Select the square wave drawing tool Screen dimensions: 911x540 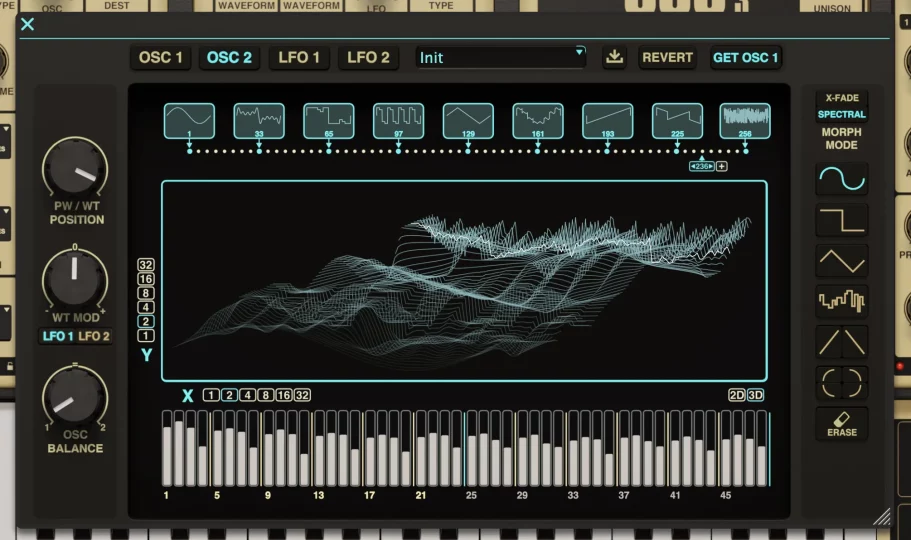tap(842, 220)
